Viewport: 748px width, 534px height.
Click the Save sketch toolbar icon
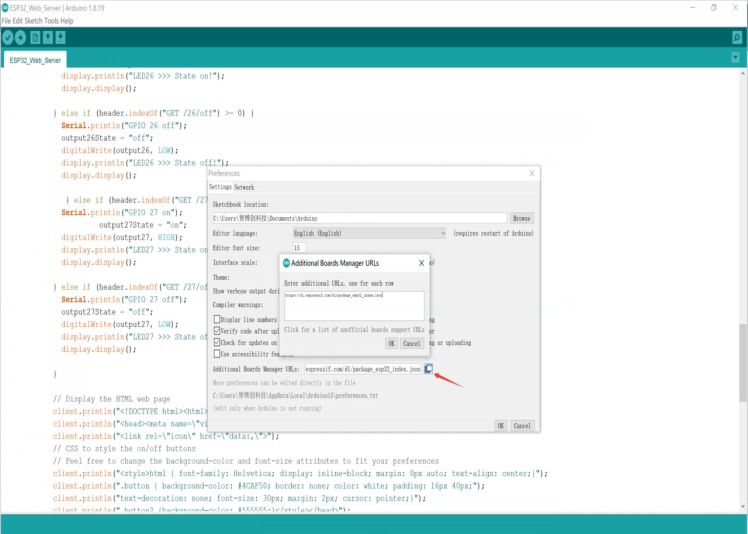point(61,37)
